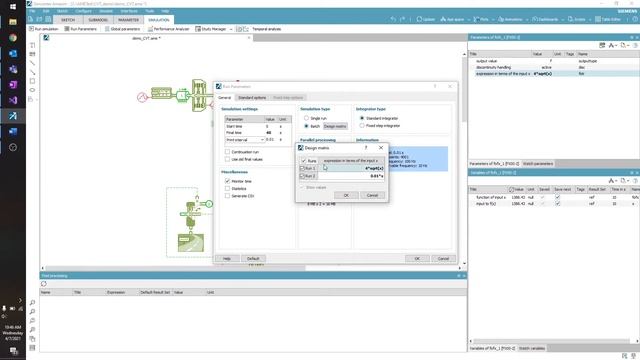Viewport: 640px width, 360px height.
Task: Click the Design matrix button
Action: 335,126
